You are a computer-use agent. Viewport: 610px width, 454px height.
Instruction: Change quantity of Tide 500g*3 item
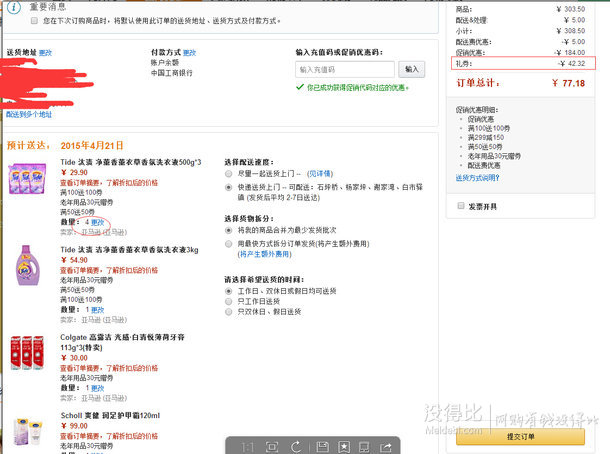[x=95, y=222]
